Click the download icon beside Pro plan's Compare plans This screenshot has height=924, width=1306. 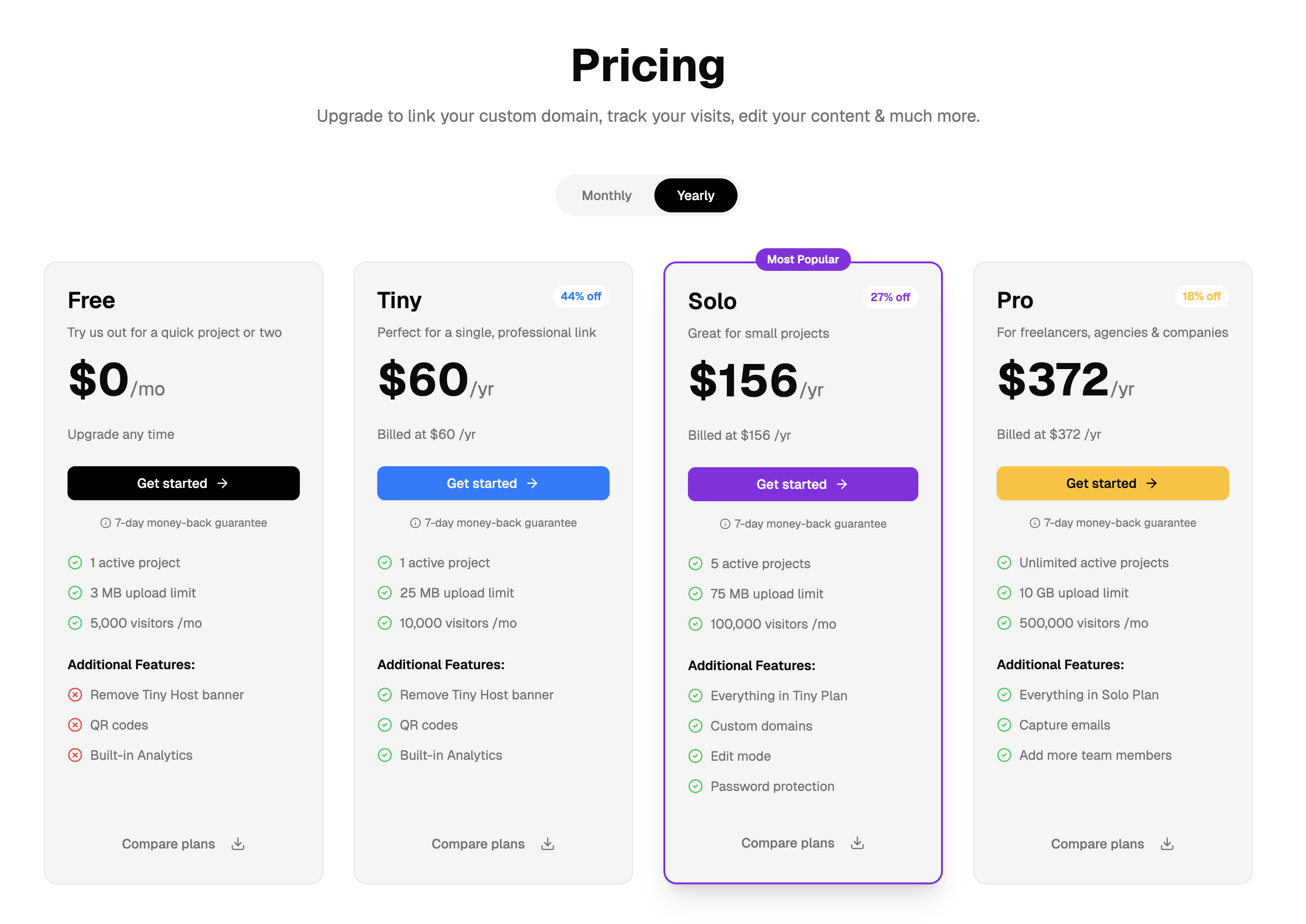click(1167, 844)
